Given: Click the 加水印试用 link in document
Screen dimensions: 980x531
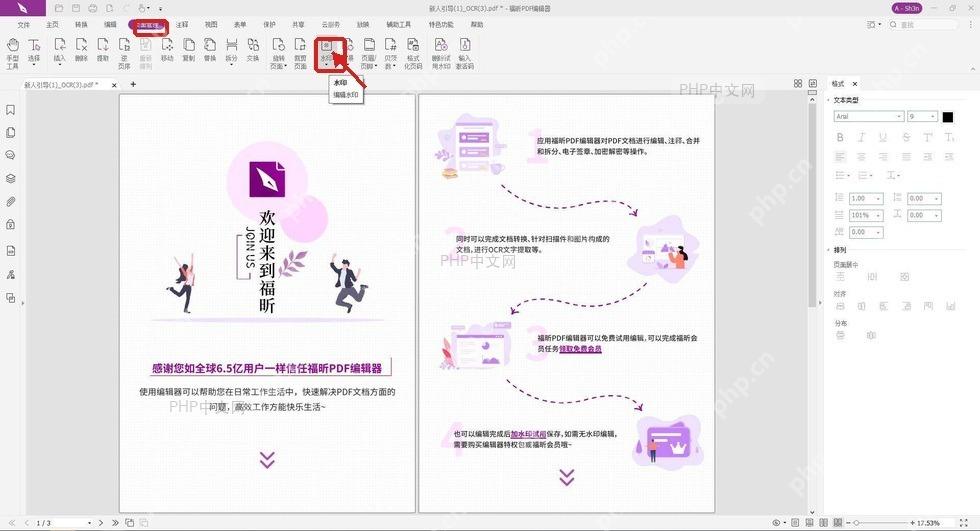Looking at the screenshot, I should (x=528, y=434).
